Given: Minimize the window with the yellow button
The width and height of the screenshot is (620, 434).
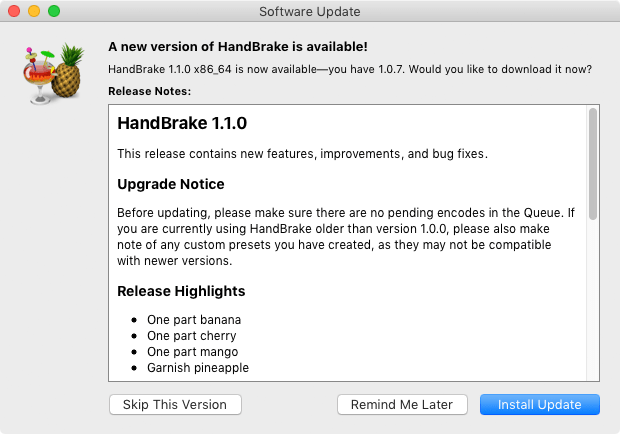Looking at the screenshot, I should (34, 11).
